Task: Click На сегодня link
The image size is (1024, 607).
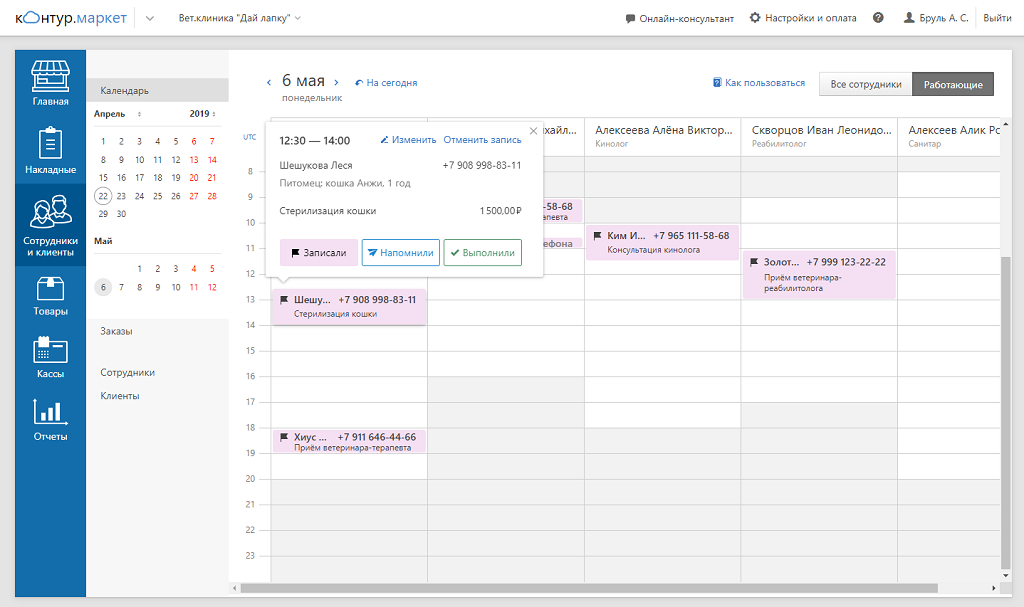Action: tap(386, 82)
